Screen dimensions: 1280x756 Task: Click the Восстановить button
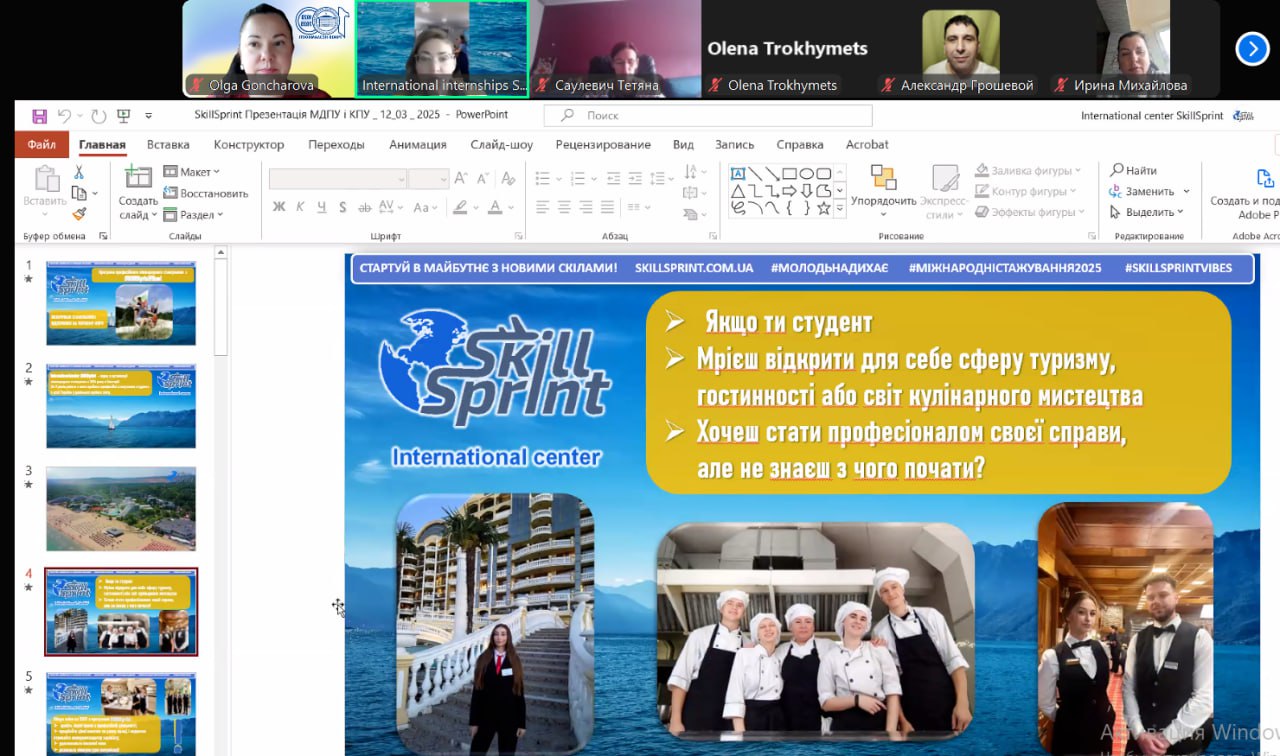[x=206, y=193]
